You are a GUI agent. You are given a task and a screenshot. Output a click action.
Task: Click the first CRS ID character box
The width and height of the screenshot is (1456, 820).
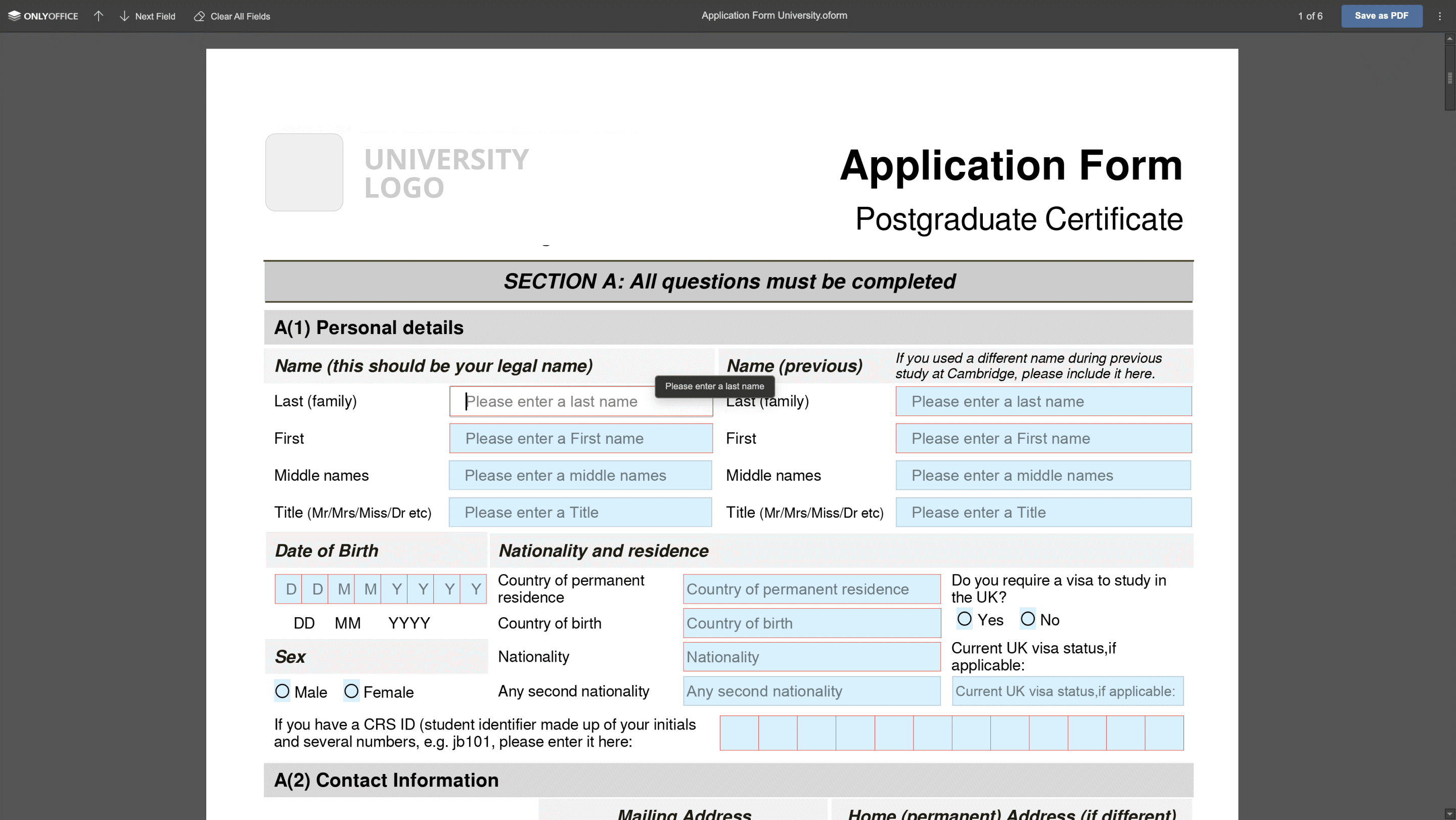739,733
